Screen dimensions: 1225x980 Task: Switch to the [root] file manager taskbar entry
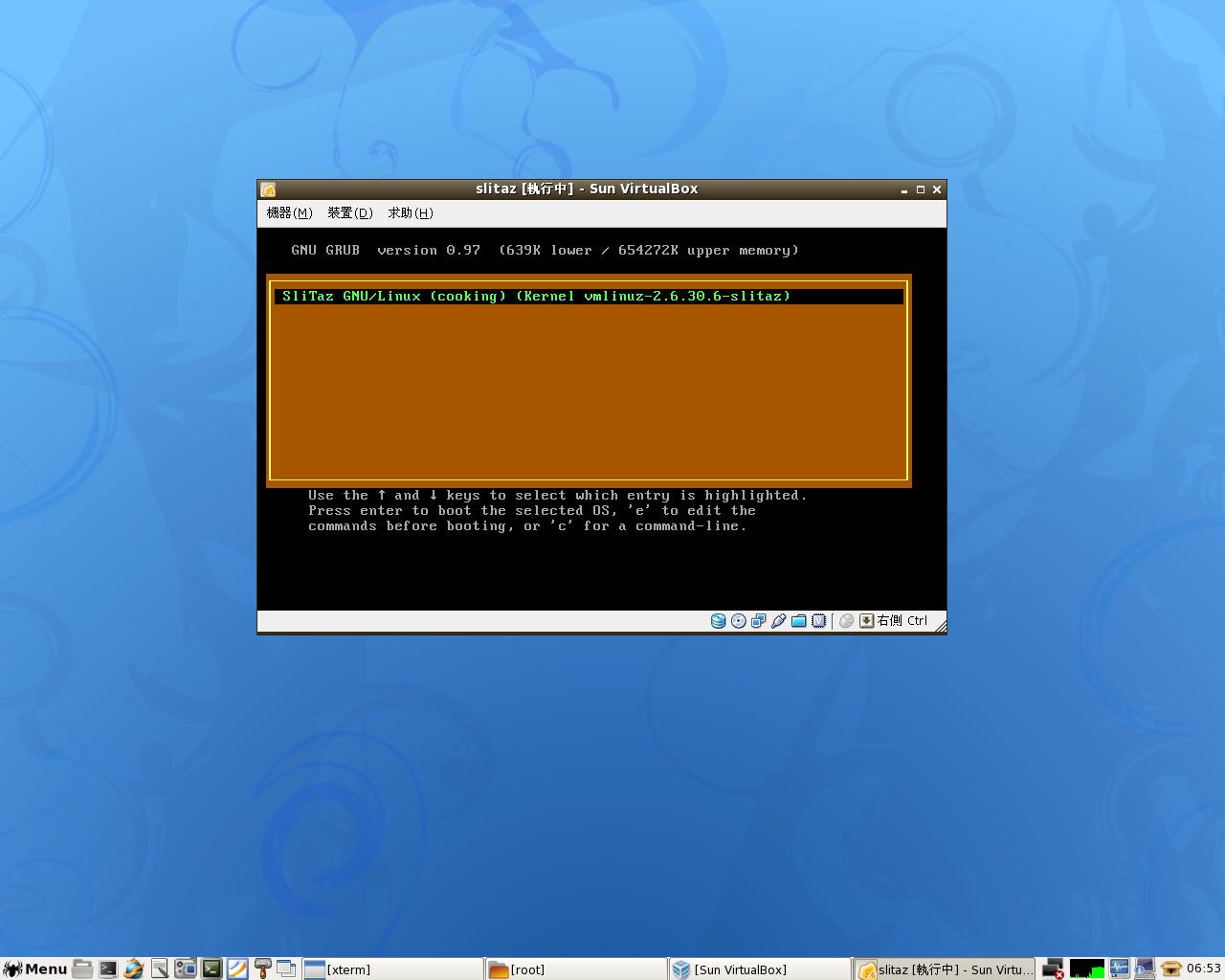click(577, 969)
